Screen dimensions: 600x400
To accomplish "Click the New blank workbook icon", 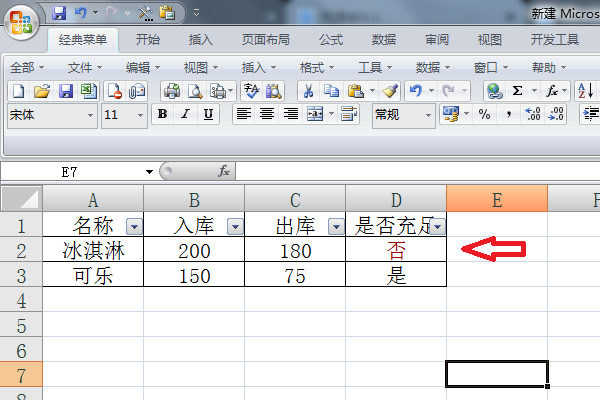I will click(18, 91).
